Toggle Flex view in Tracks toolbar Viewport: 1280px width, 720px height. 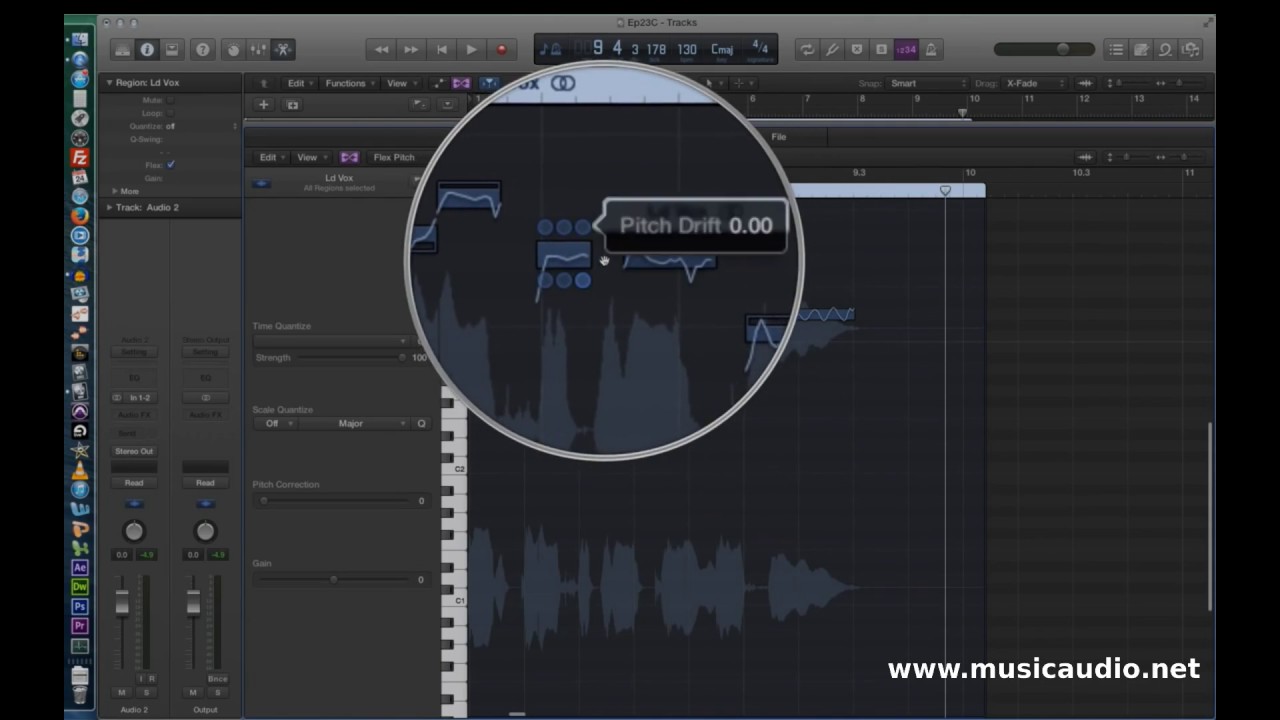pyautogui.click(x=461, y=83)
